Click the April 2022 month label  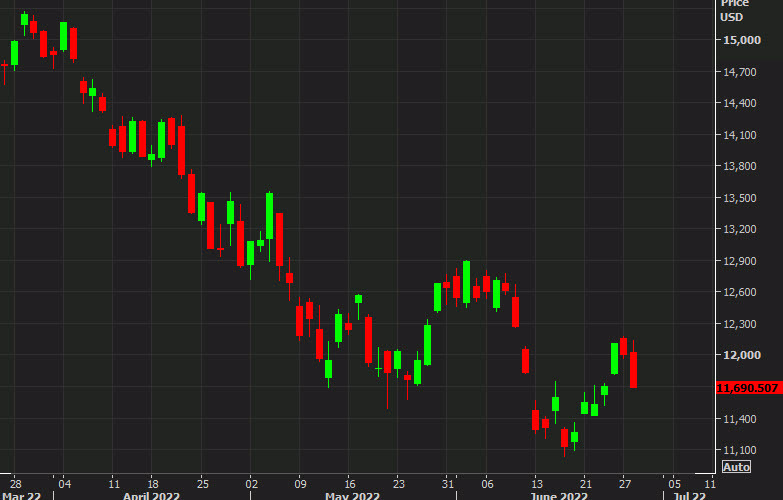pos(151,496)
